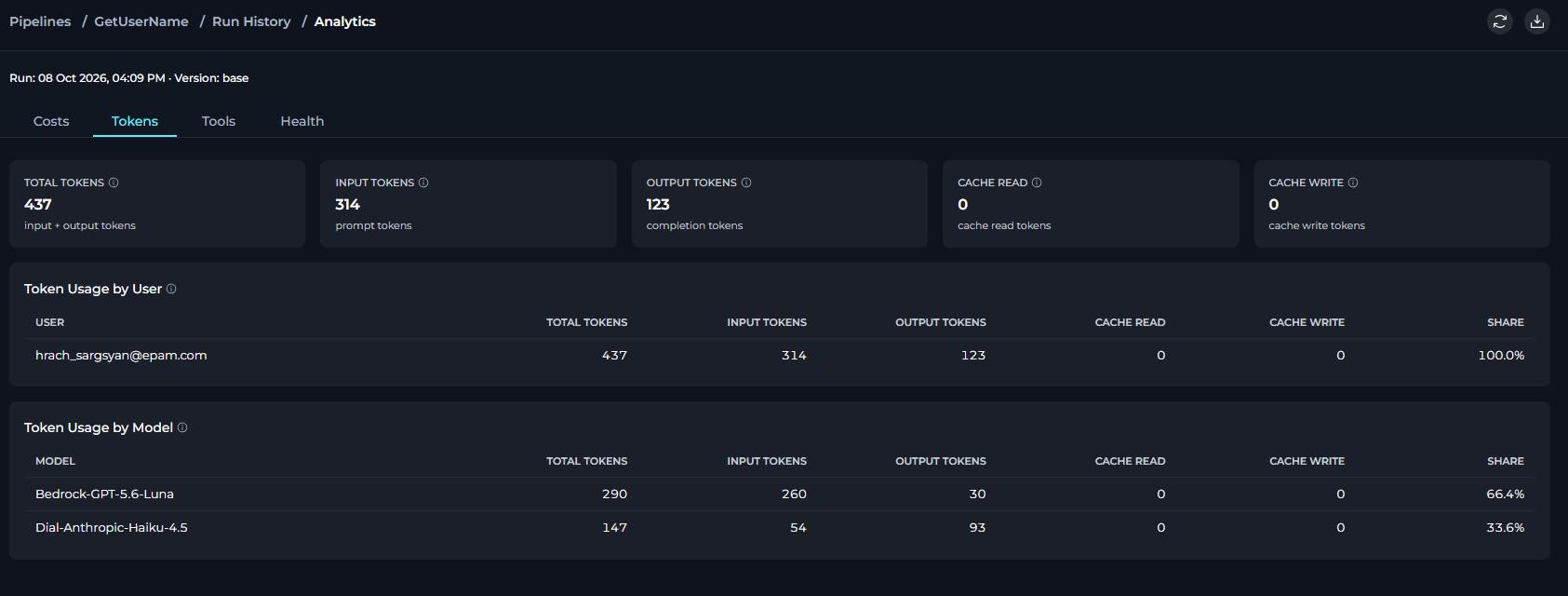
Task: Click 'prompt tokens' caption
Action: click(x=373, y=225)
